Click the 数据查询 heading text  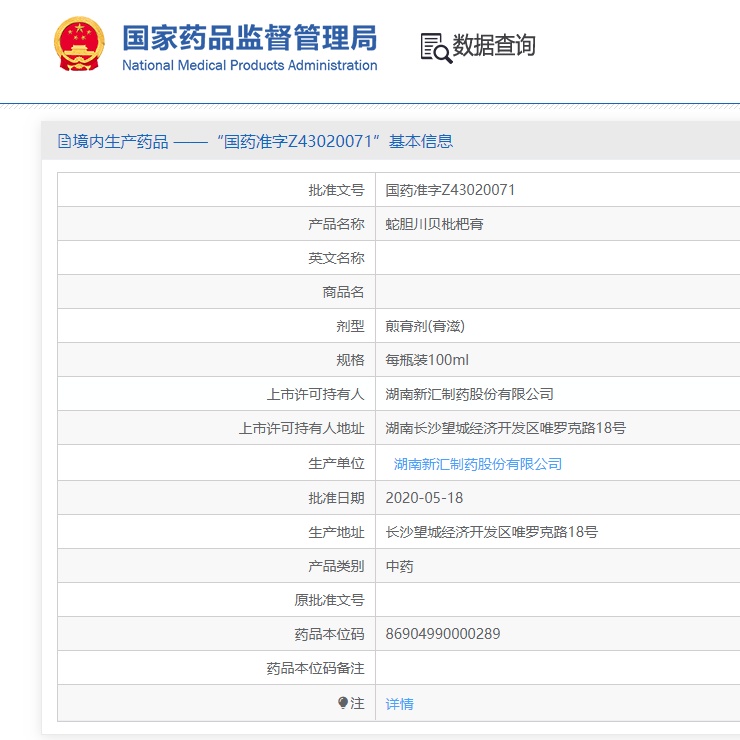494,46
